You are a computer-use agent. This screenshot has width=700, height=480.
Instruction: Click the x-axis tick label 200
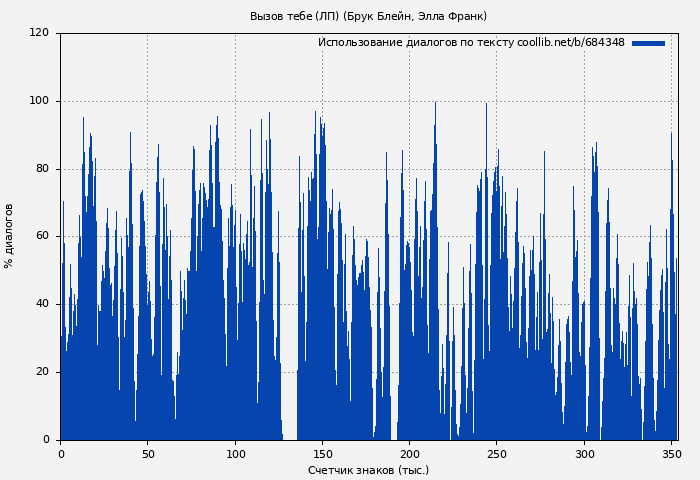point(410,454)
